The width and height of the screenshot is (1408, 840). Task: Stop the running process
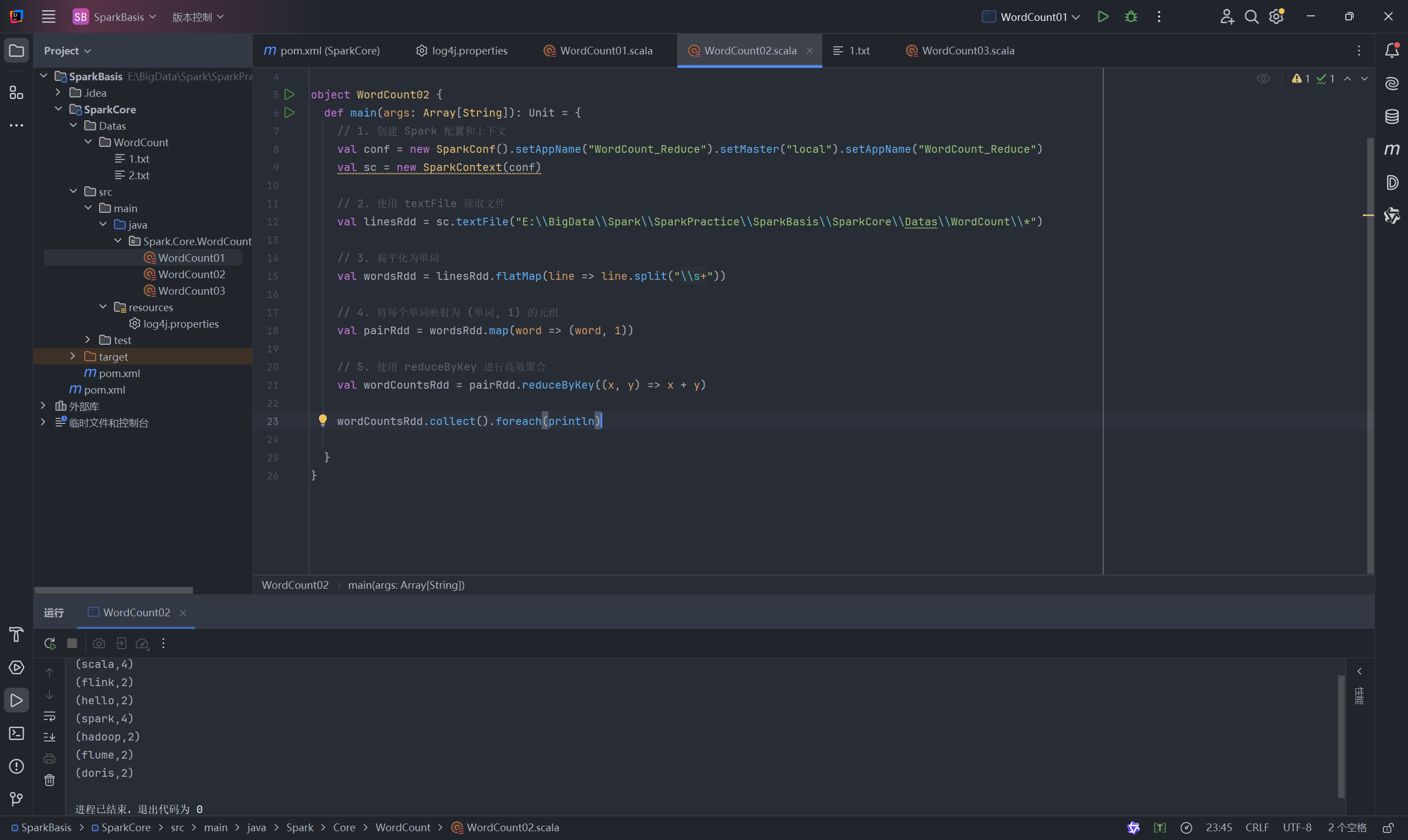click(72, 643)
